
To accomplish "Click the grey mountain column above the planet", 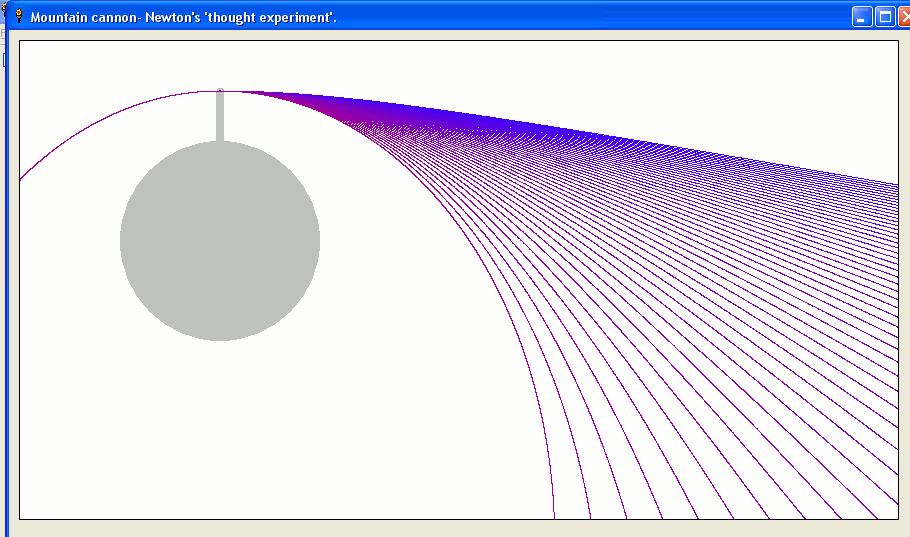I will [220, 118].
